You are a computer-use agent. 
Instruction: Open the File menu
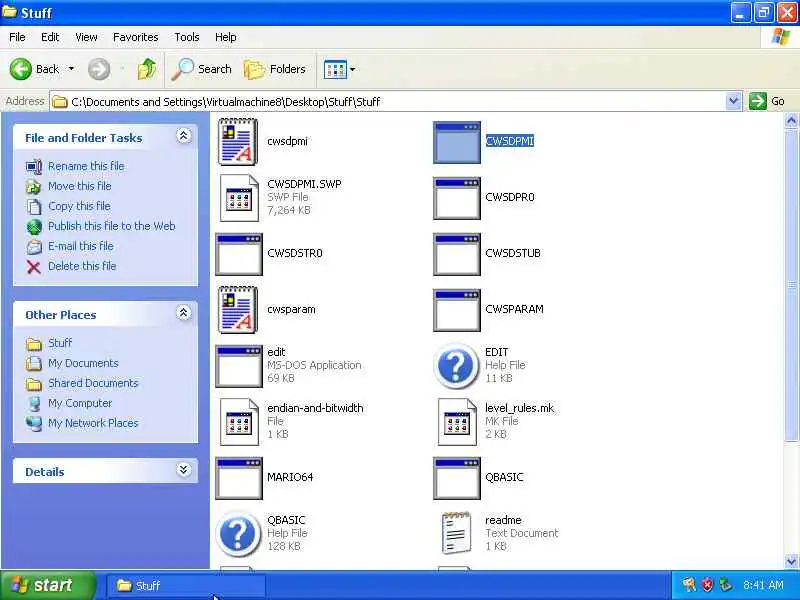pos(17,37)
